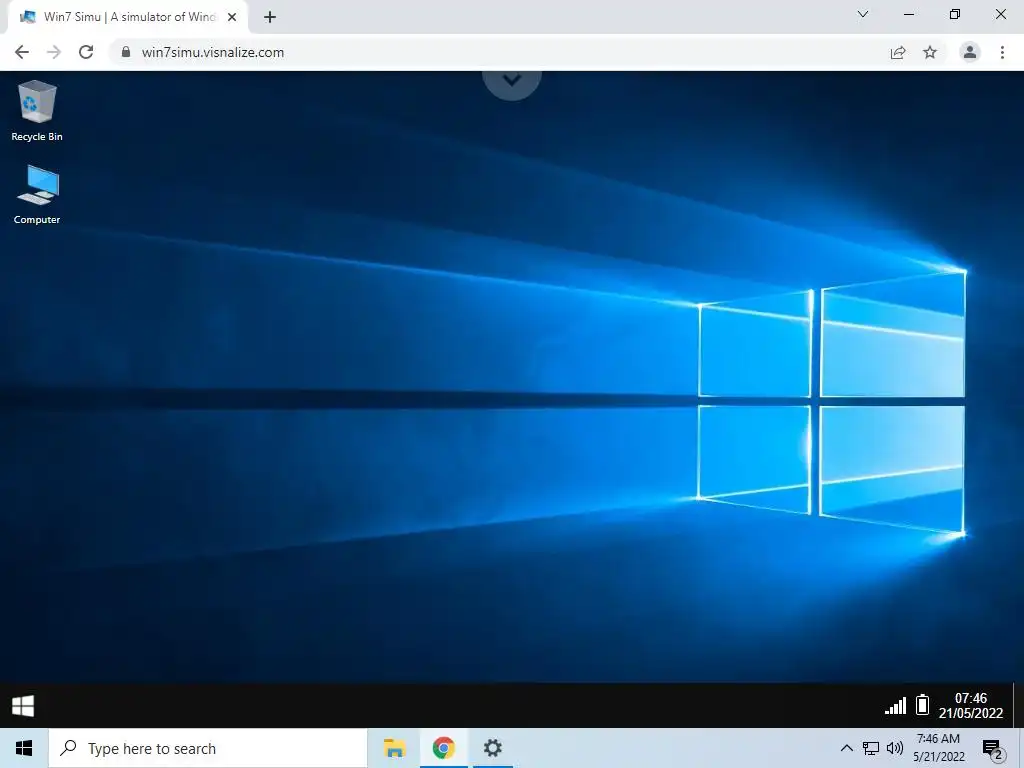Reload the Win7 Simu page
The height and width of the screenshot is (768, 1024).
86,52
